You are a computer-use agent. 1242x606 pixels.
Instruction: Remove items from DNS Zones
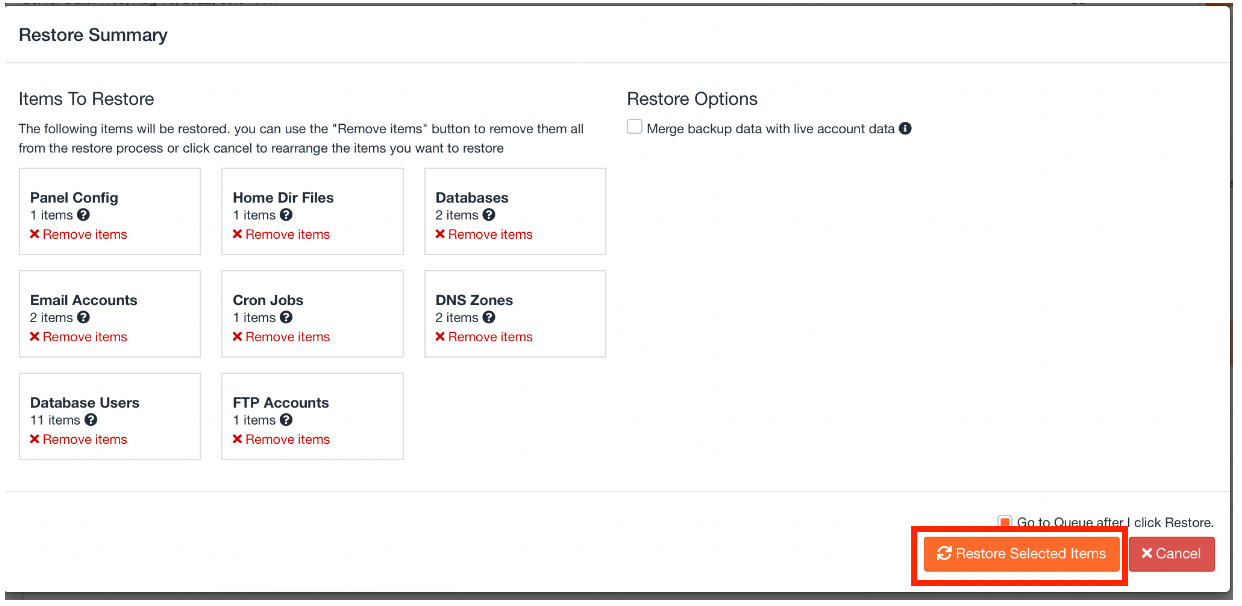pyautogui.click(x=484, y=337)
